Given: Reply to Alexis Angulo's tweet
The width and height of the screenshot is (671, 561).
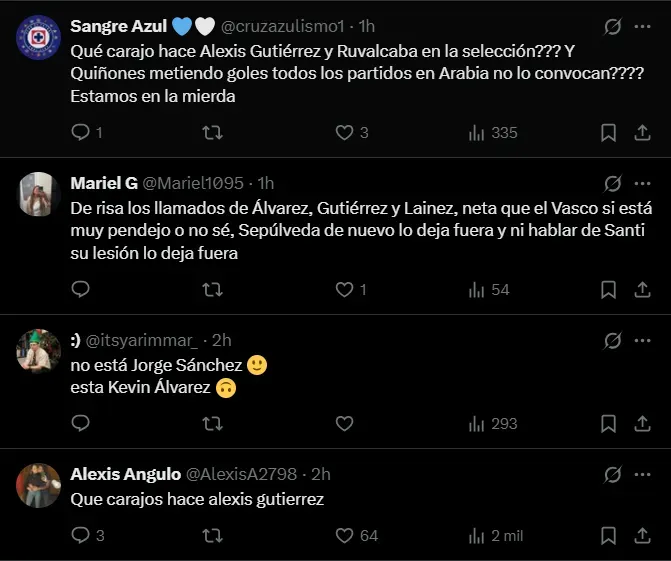Looking at the screenshot, I should coord(82,536).
